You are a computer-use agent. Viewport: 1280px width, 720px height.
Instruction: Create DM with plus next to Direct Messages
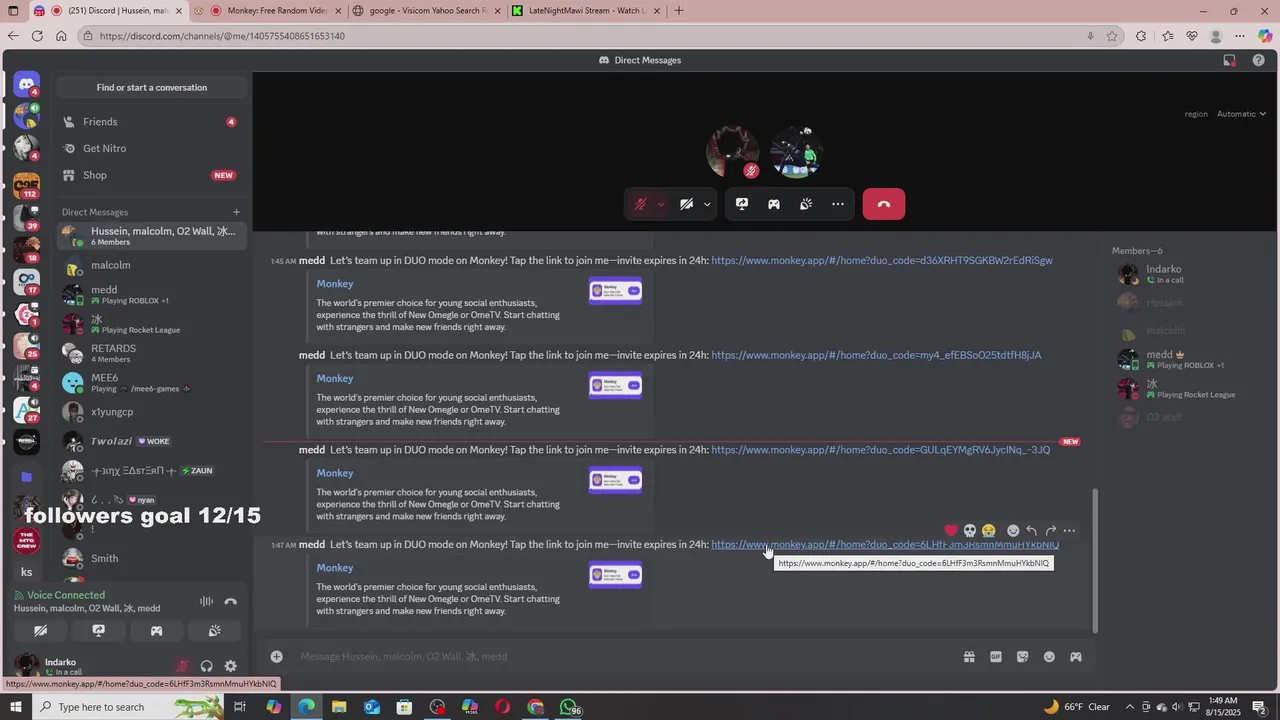[x=237, y=212]
